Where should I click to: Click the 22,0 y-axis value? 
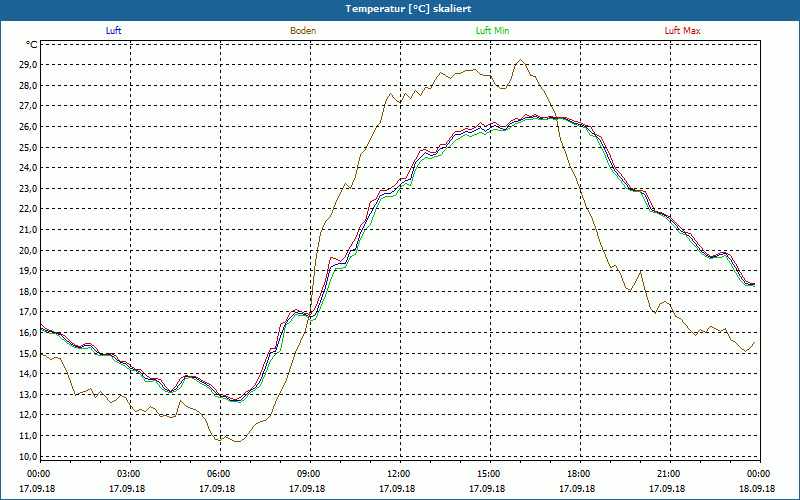[28, 209]
